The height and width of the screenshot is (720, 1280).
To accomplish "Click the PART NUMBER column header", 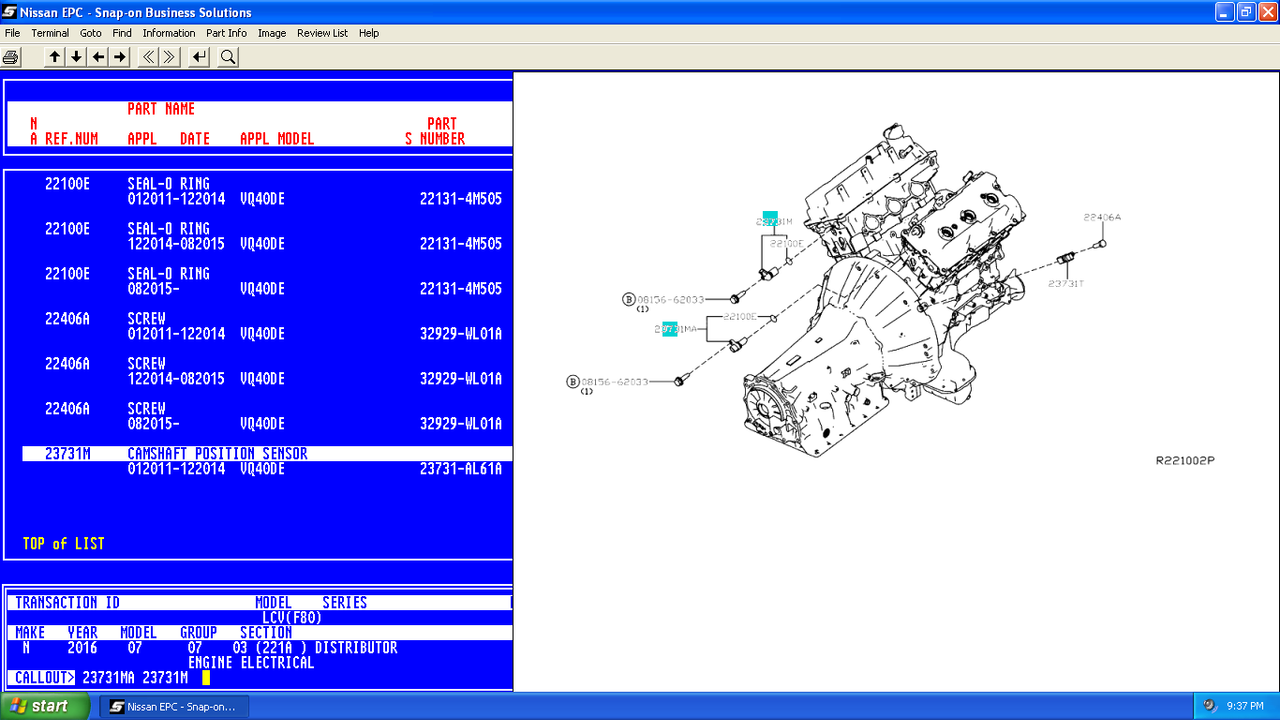I will pos(442,132).
